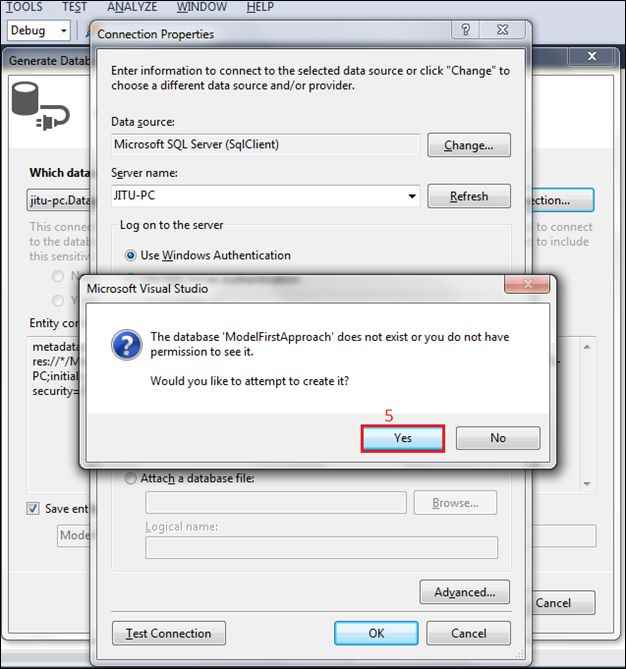The height and width of the screenshot is (669, 626).
Task: Click the up arrow of the connection string scrollbar
Action: [587, 347]
